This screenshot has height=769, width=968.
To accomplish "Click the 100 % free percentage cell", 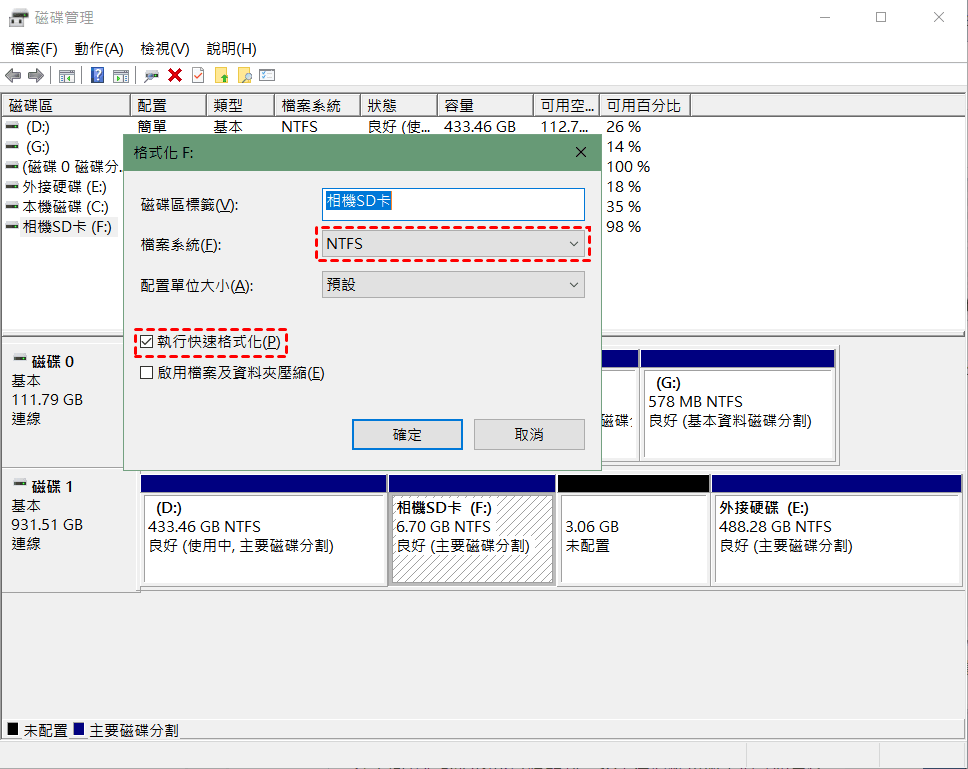I will (628, 167).
